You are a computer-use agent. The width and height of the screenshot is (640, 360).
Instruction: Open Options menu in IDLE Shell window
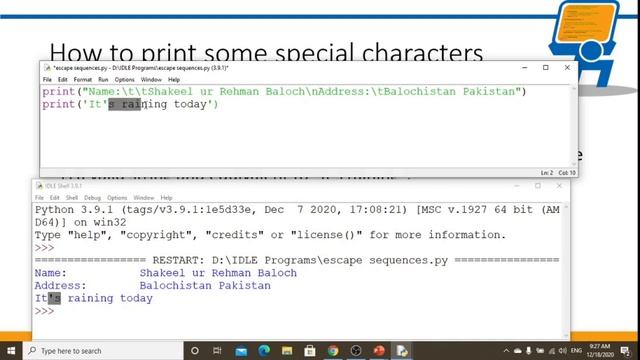point(117,198)
